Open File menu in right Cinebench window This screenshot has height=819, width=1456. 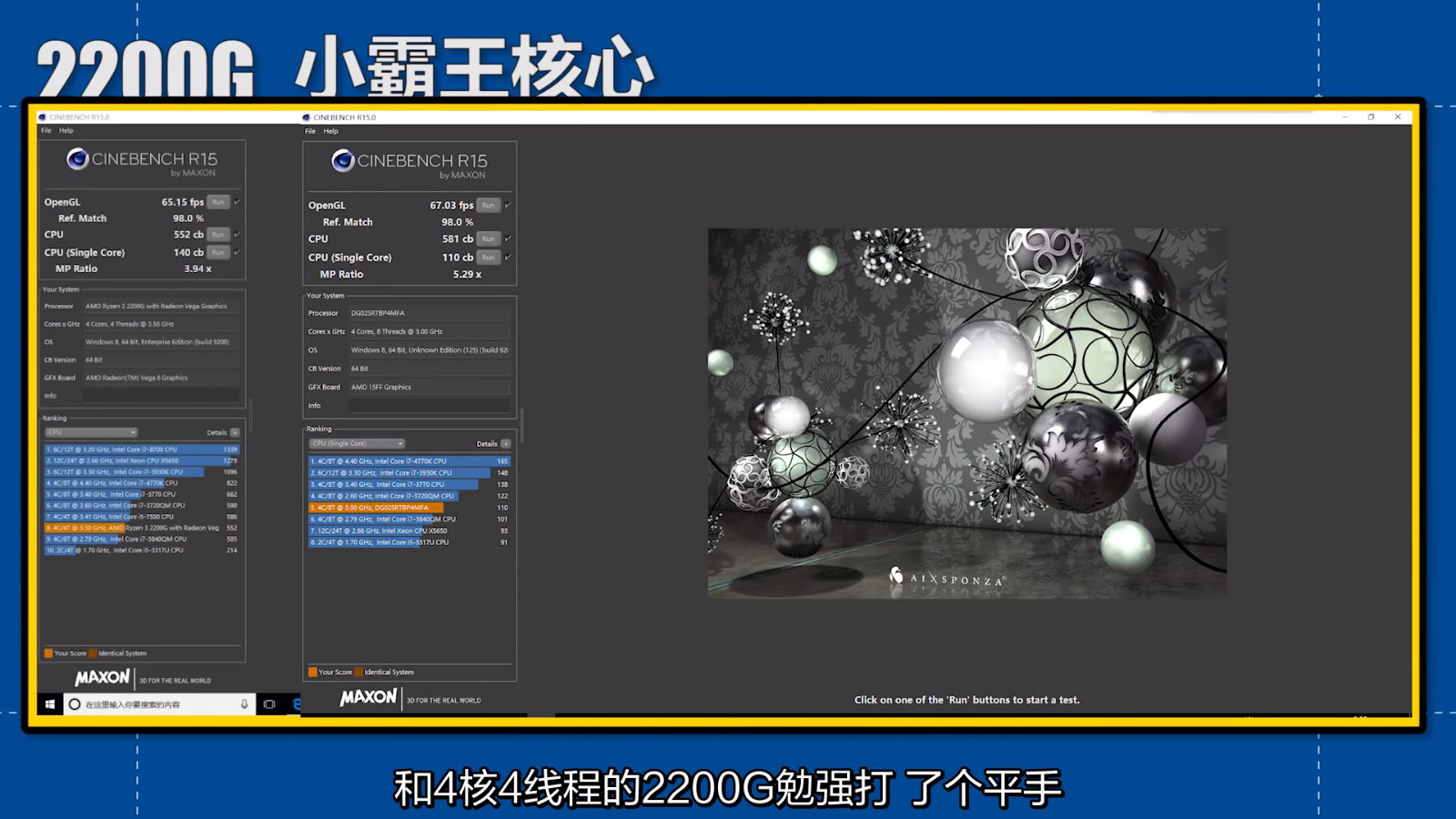coord(310,131)
